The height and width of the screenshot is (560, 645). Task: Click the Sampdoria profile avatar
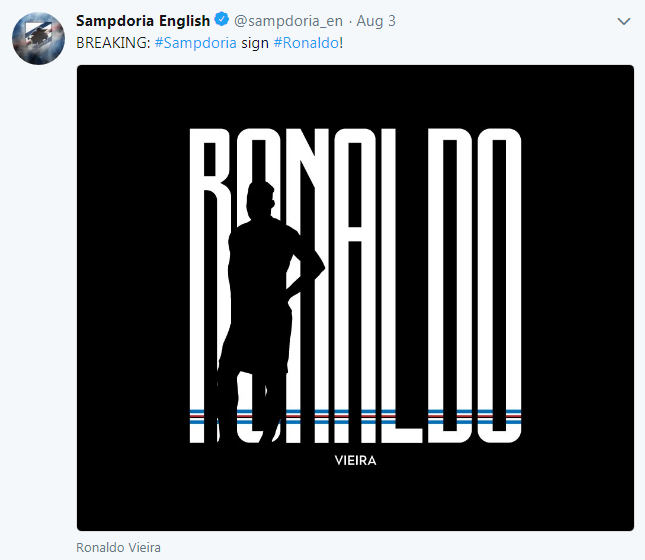(38, 40)
